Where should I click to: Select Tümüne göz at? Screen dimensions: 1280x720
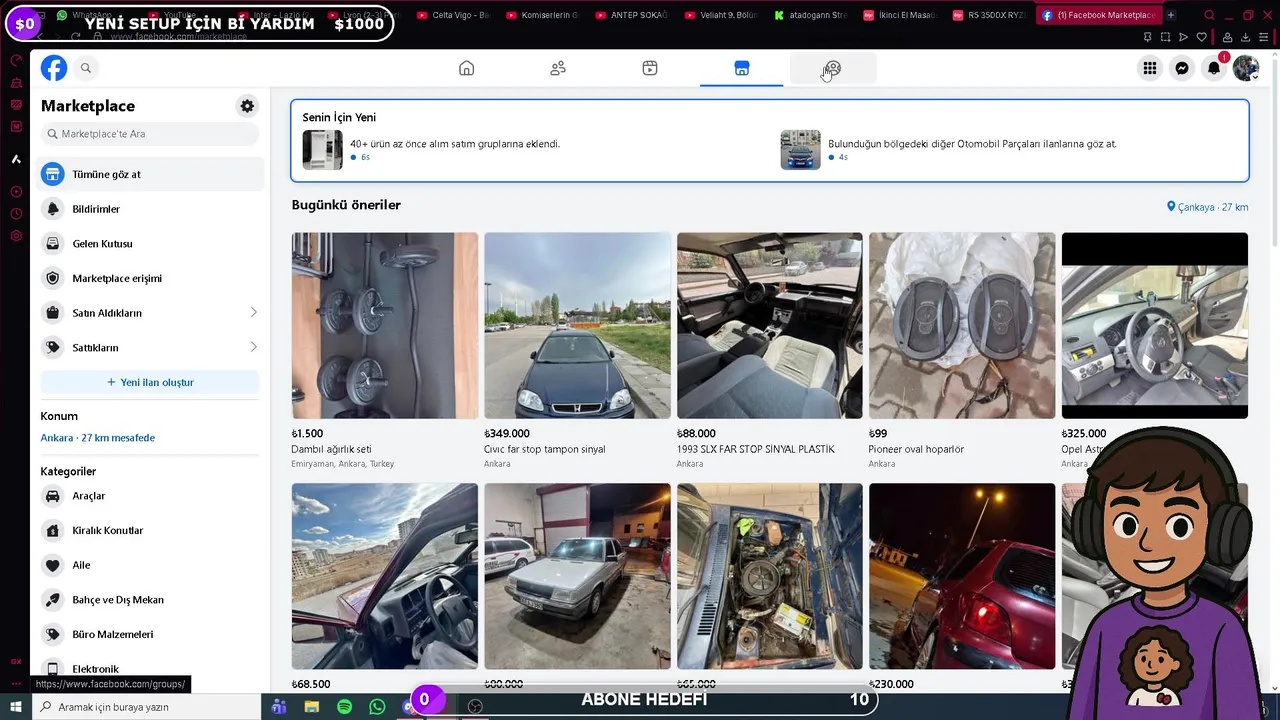[152, 174]
